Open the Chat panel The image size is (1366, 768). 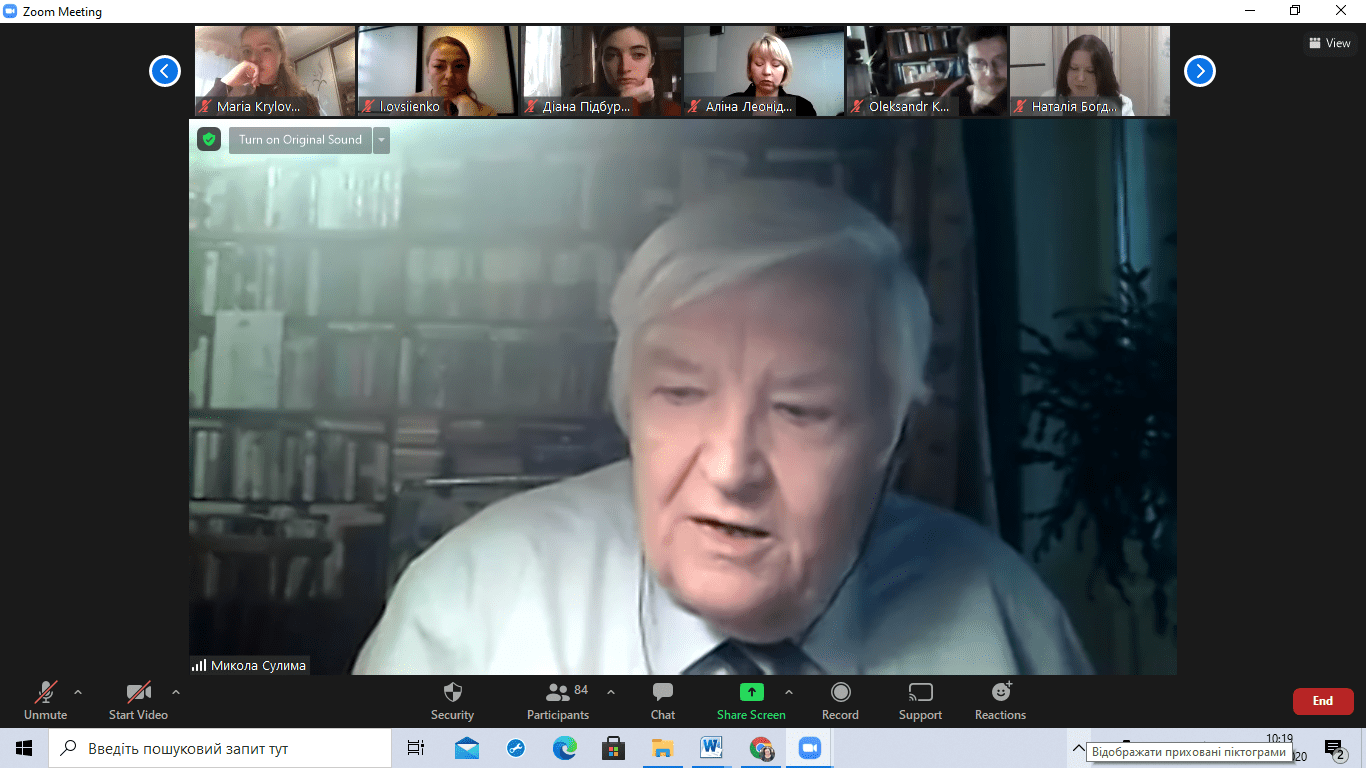(662, 693)
